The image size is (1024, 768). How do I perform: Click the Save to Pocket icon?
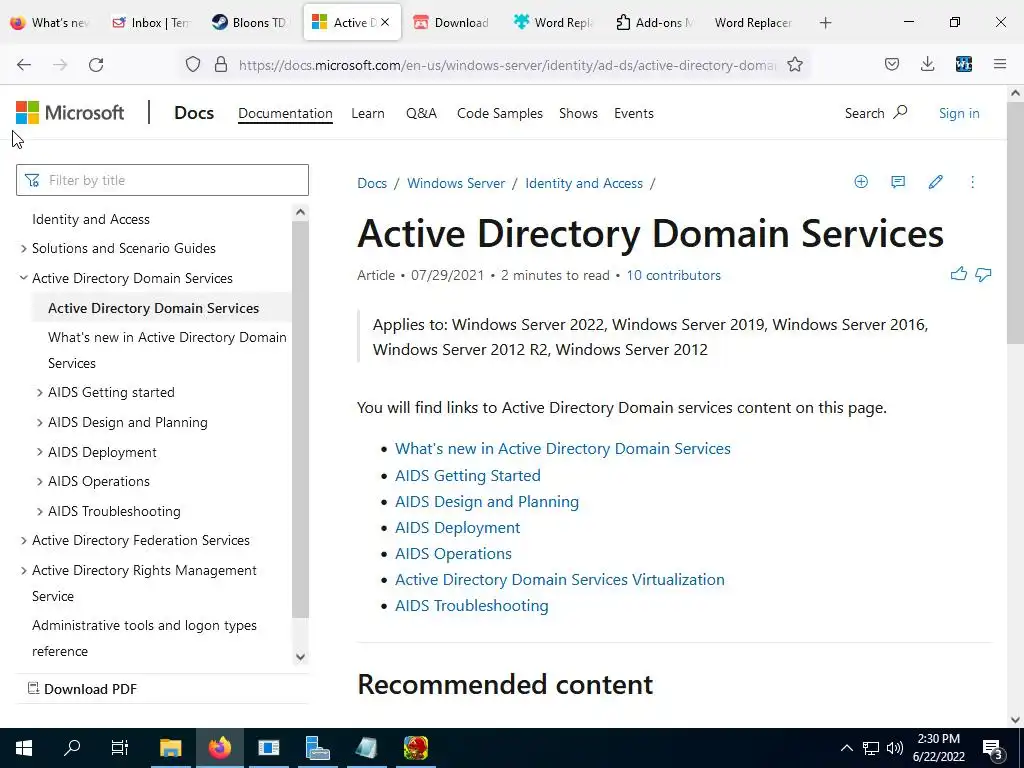tap(892, 65)
